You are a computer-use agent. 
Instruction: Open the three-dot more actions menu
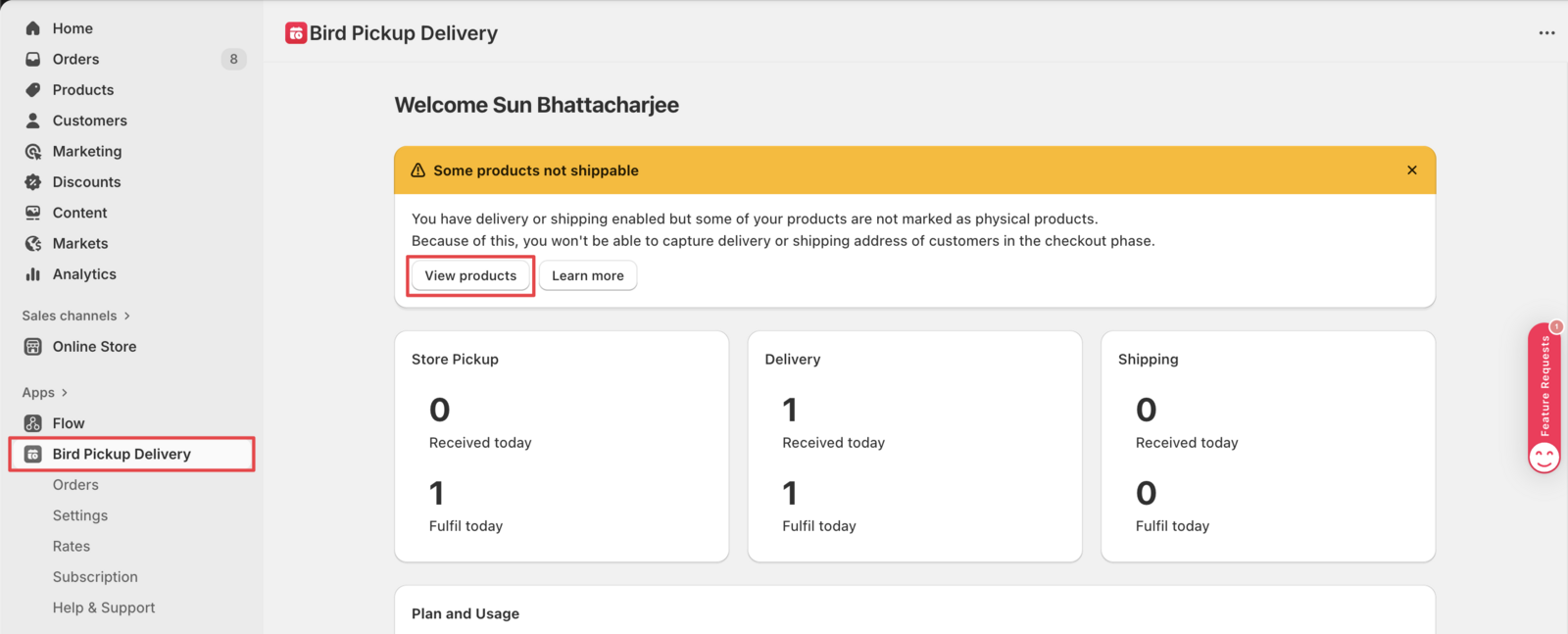coord(1546,32)
